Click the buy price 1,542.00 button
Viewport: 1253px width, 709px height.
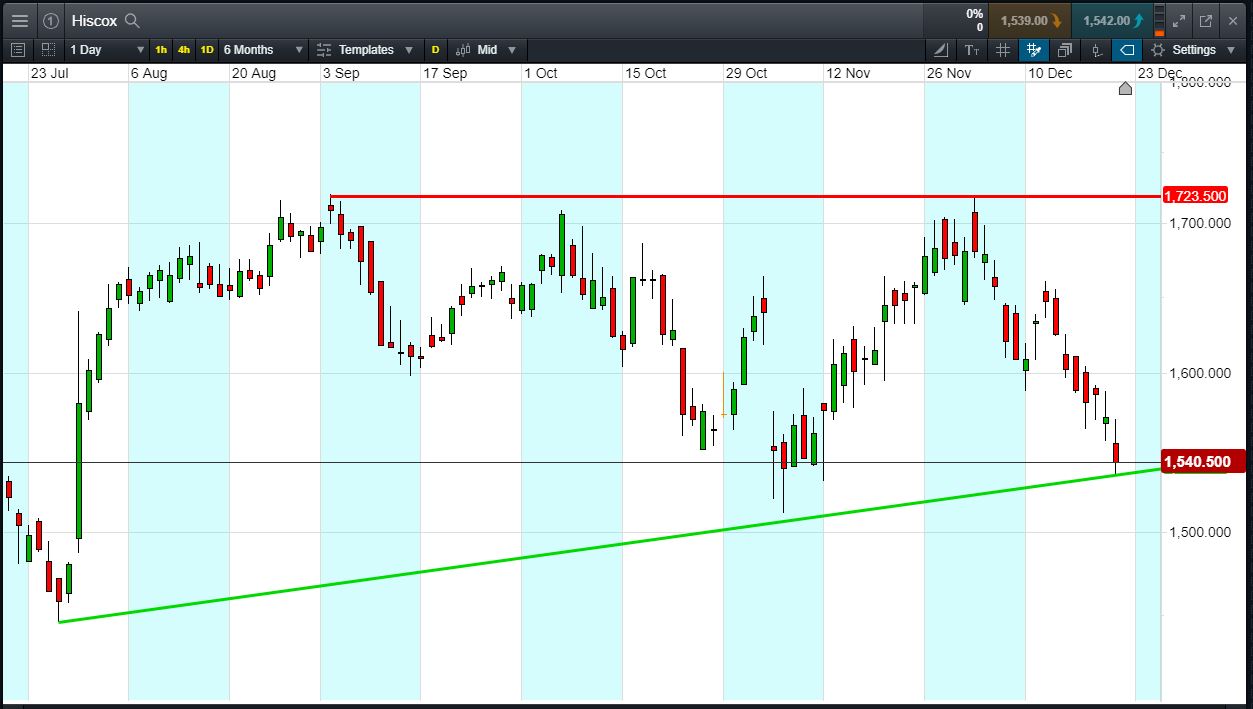tap(1111, 20)
